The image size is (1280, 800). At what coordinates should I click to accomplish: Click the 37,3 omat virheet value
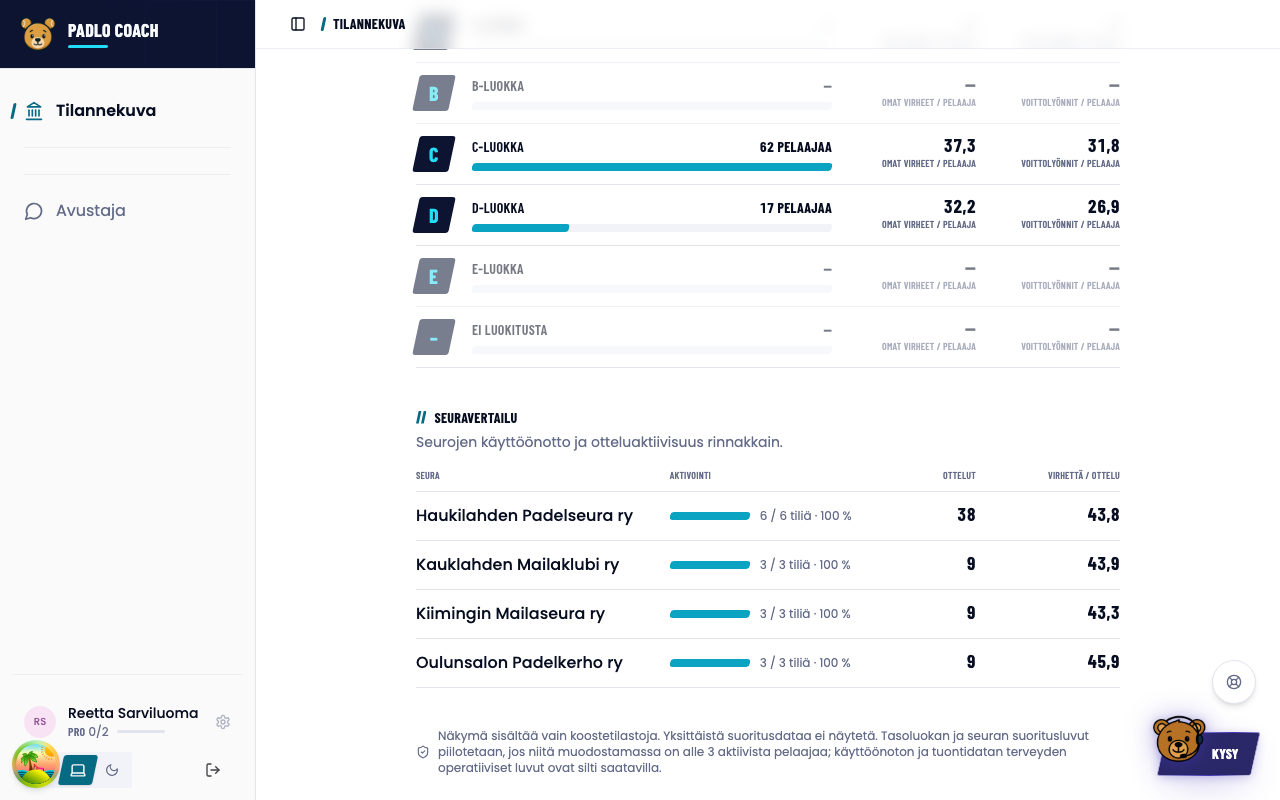(960, 146)
